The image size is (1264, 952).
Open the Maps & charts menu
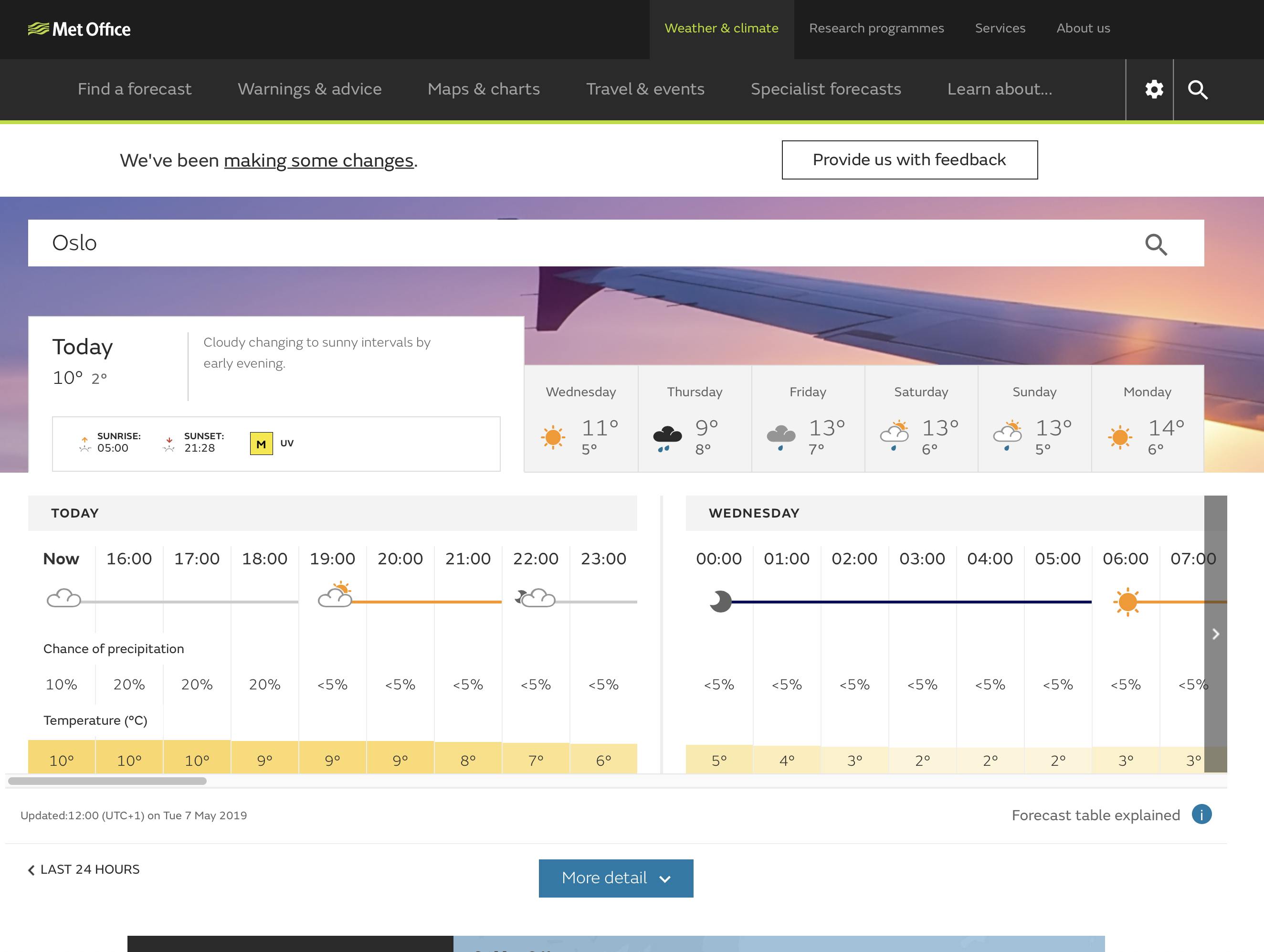484,89
